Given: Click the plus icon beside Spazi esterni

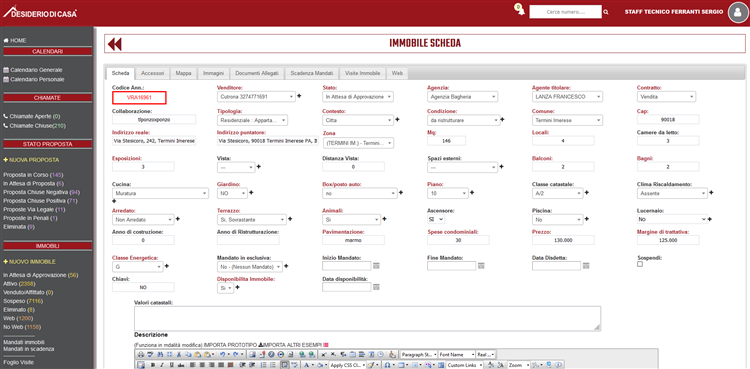Looking at the screenshot, I should click(501, 167).
